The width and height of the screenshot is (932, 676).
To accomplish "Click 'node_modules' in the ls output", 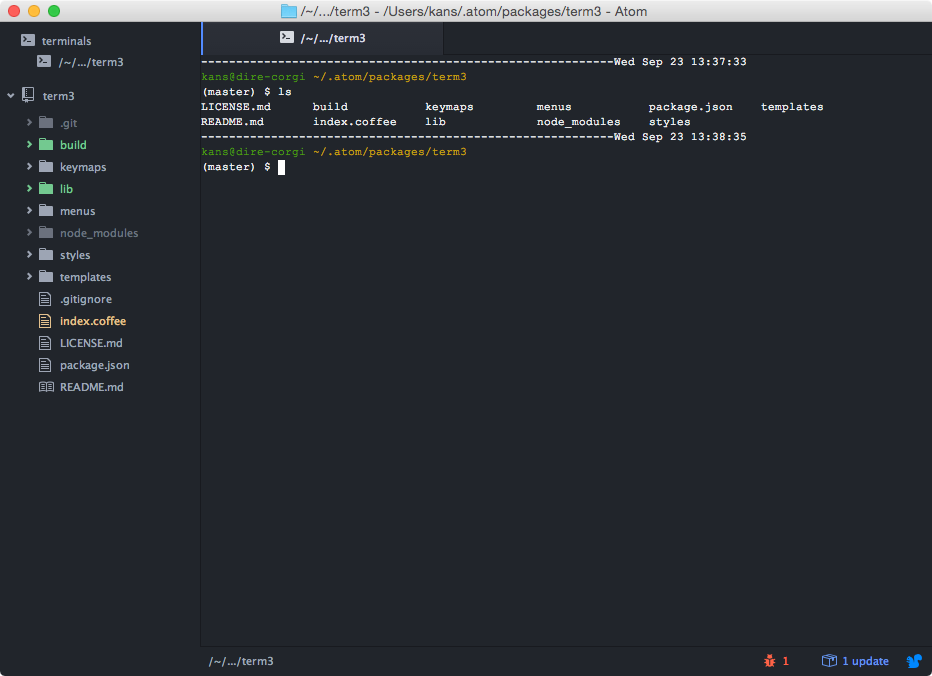I will click(578, 122).
